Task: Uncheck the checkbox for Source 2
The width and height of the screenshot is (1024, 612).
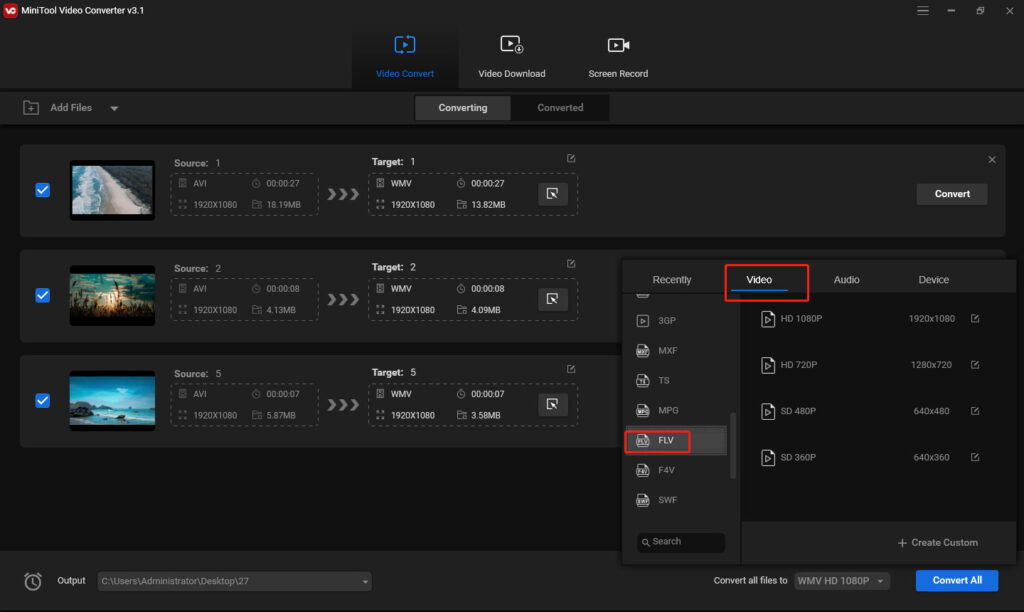Action: (x=42, y=295)
